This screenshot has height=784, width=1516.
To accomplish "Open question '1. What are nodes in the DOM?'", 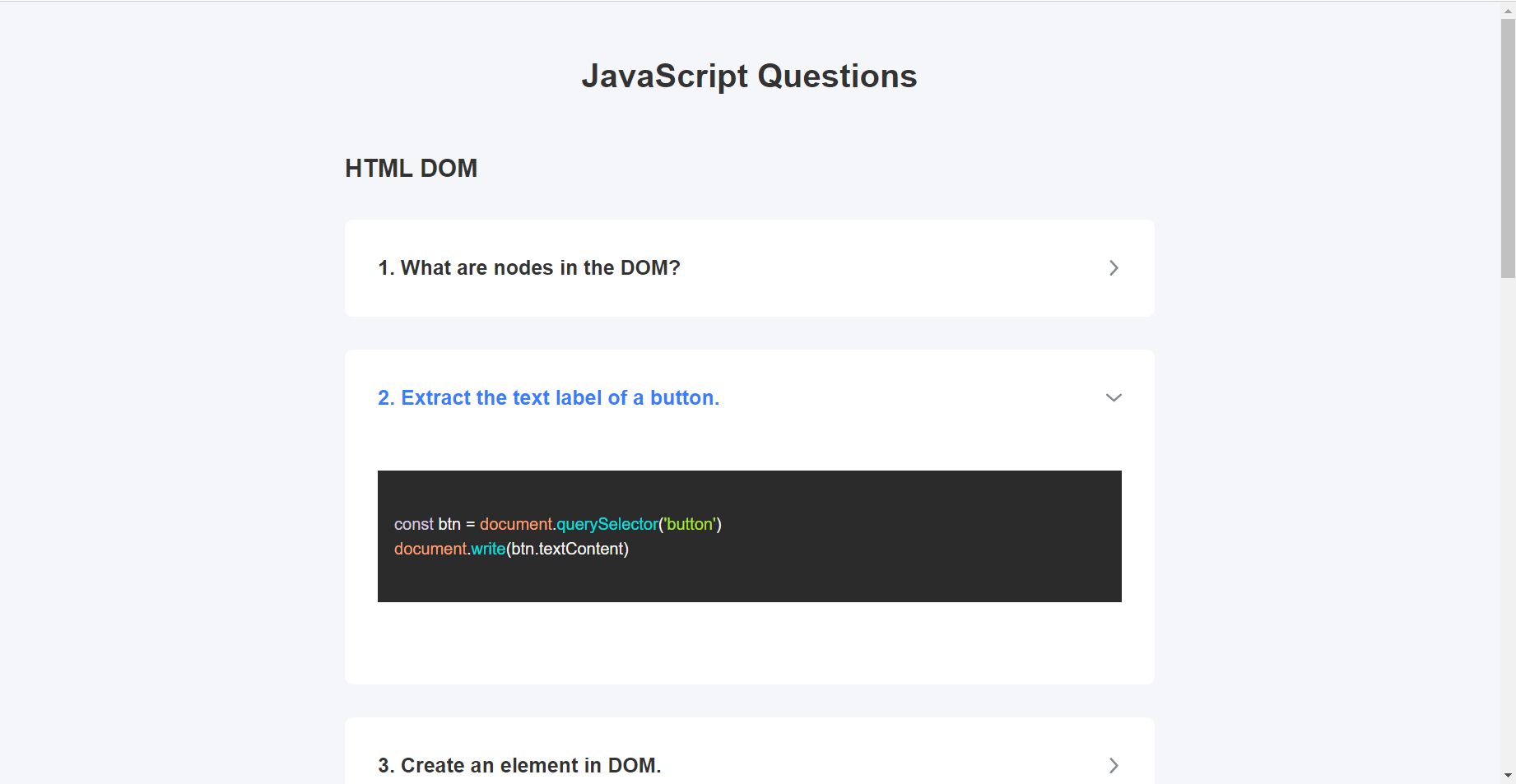I will click(x=528, y=268).
